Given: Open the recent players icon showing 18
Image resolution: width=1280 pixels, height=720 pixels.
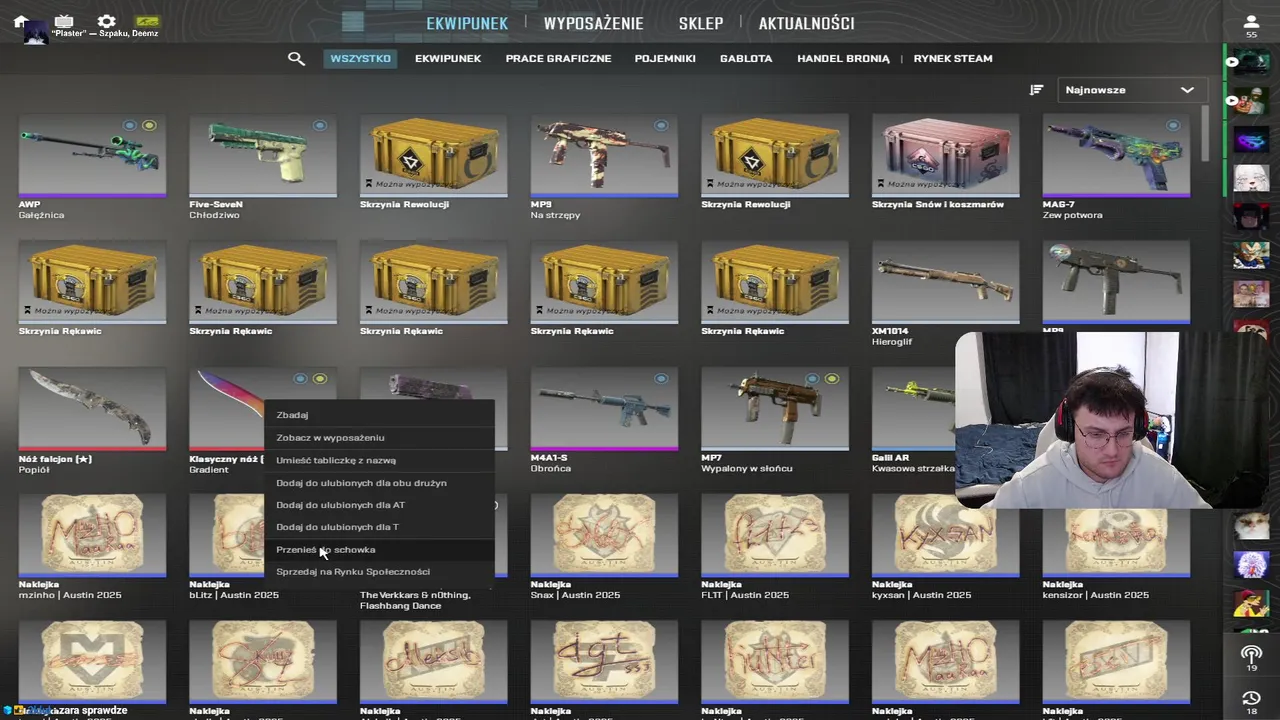Looking at the screenshot, I should [1251, 703].
